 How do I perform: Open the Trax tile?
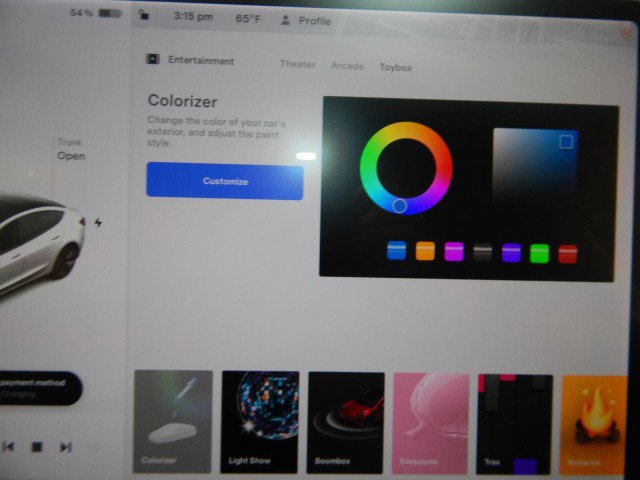coord(515,424)
